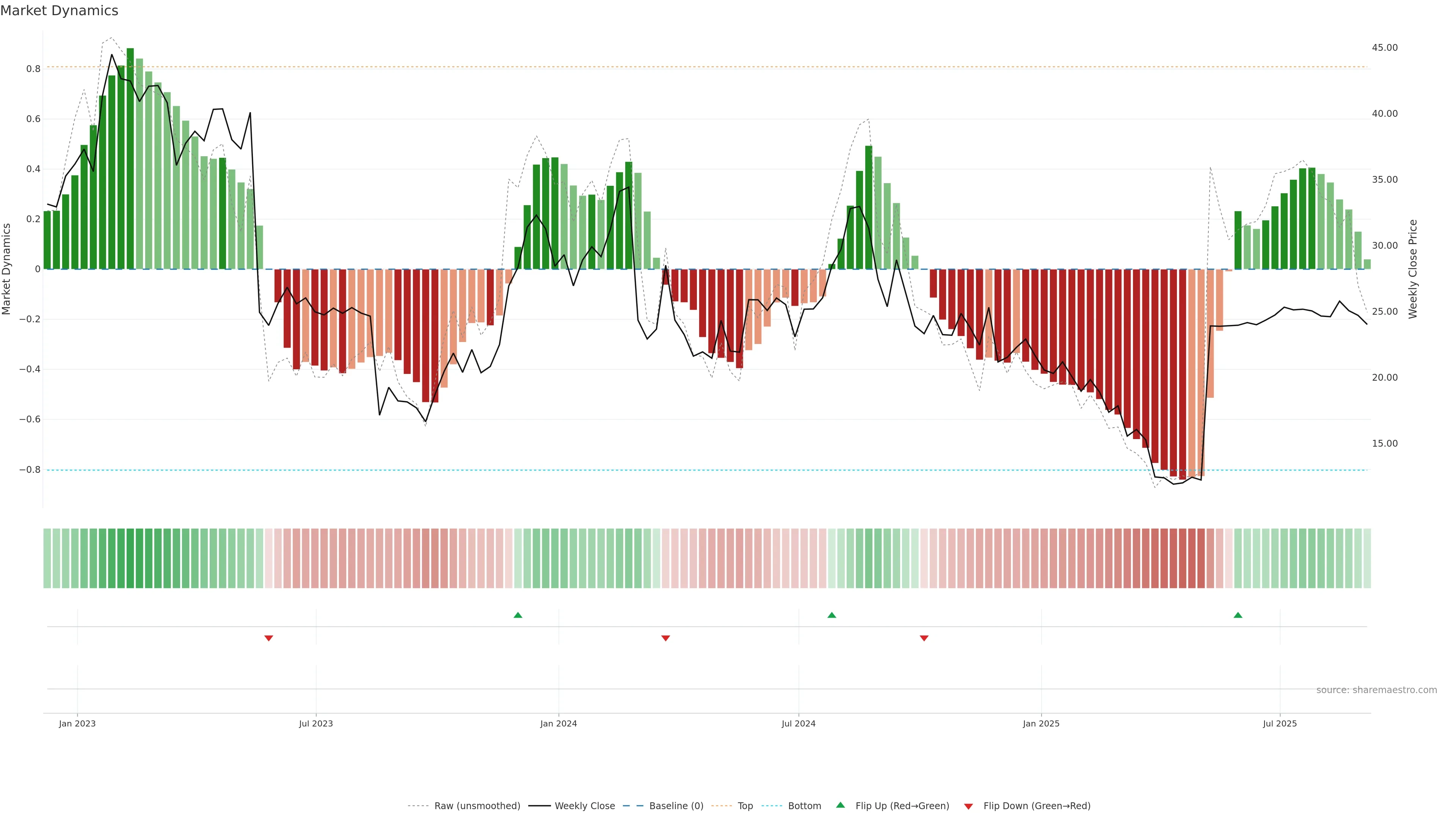The width and height of the screenshot is (1456, 819).
Task: Click the Top legend entry
Action: point(745,806)
